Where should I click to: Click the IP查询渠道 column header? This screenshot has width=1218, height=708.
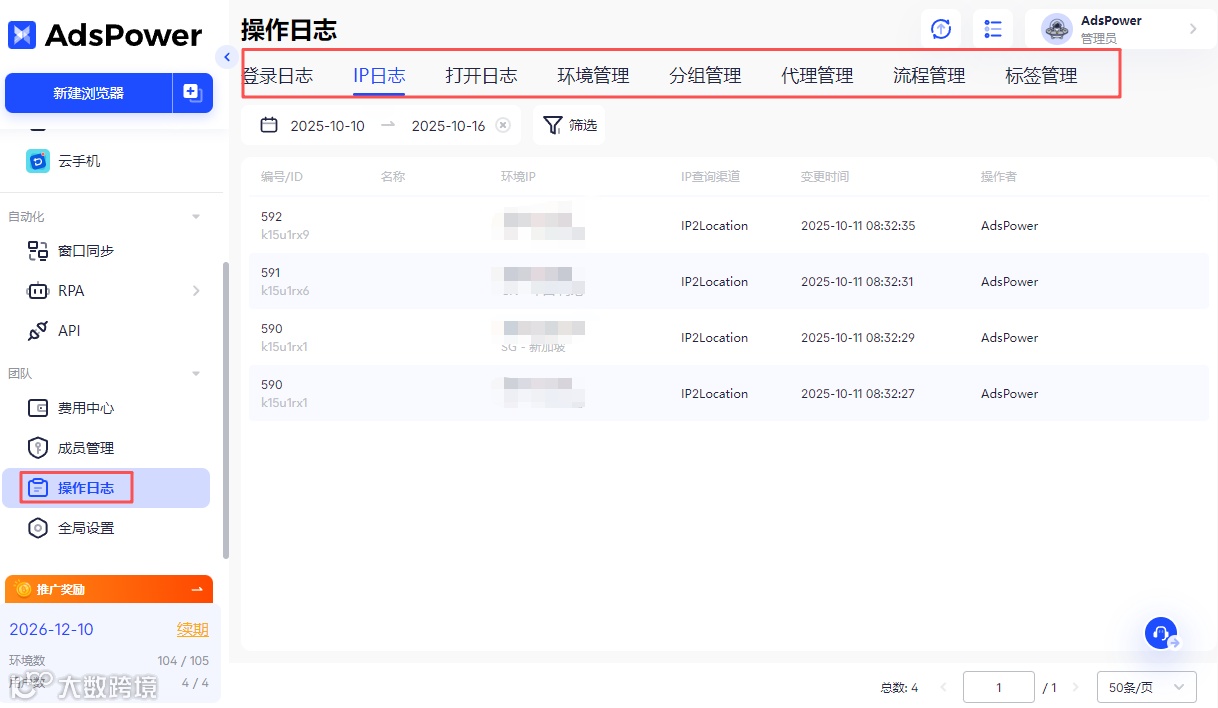[710, 177]
